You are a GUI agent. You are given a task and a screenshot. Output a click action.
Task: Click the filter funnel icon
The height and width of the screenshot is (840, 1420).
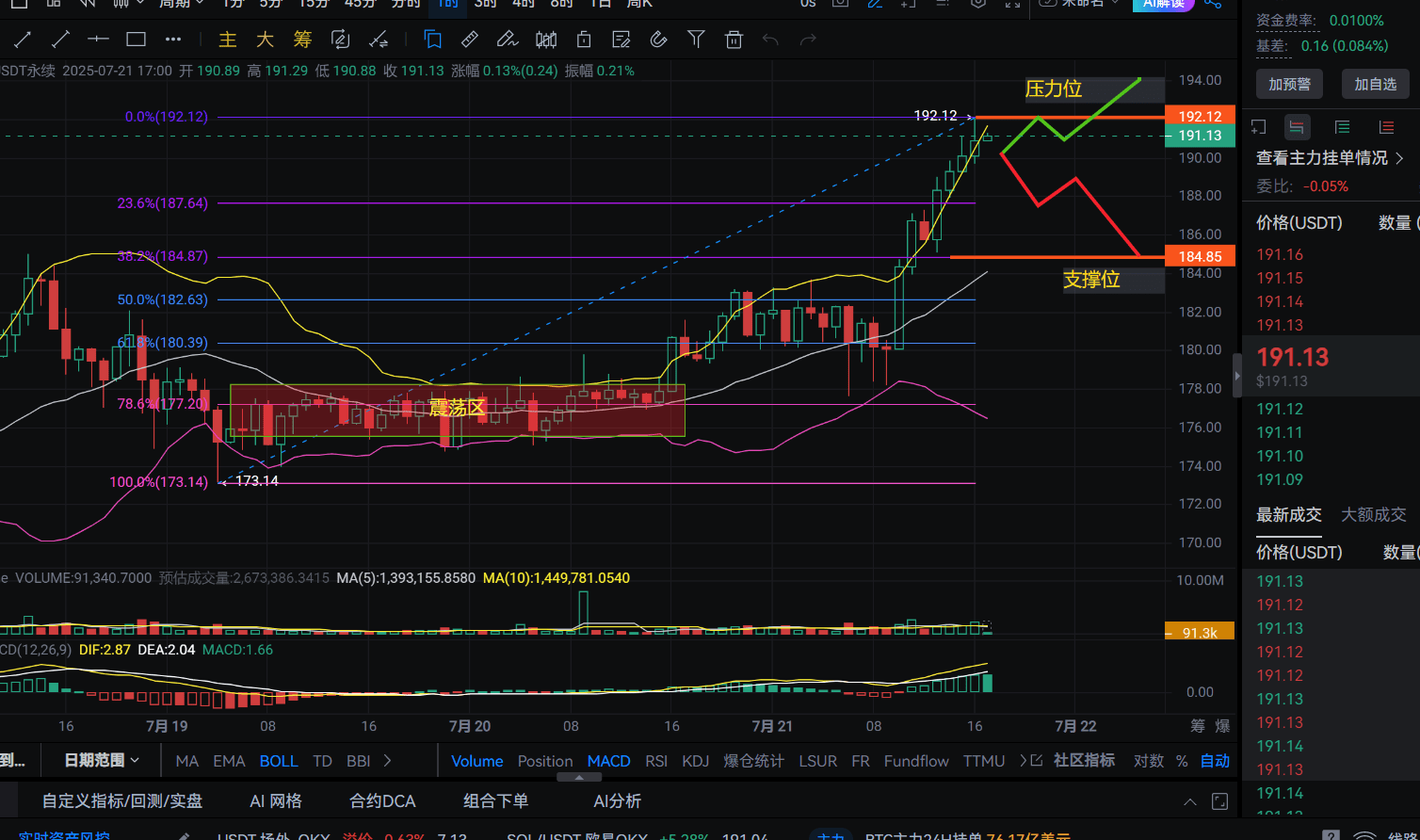click(x=696, y=40)
